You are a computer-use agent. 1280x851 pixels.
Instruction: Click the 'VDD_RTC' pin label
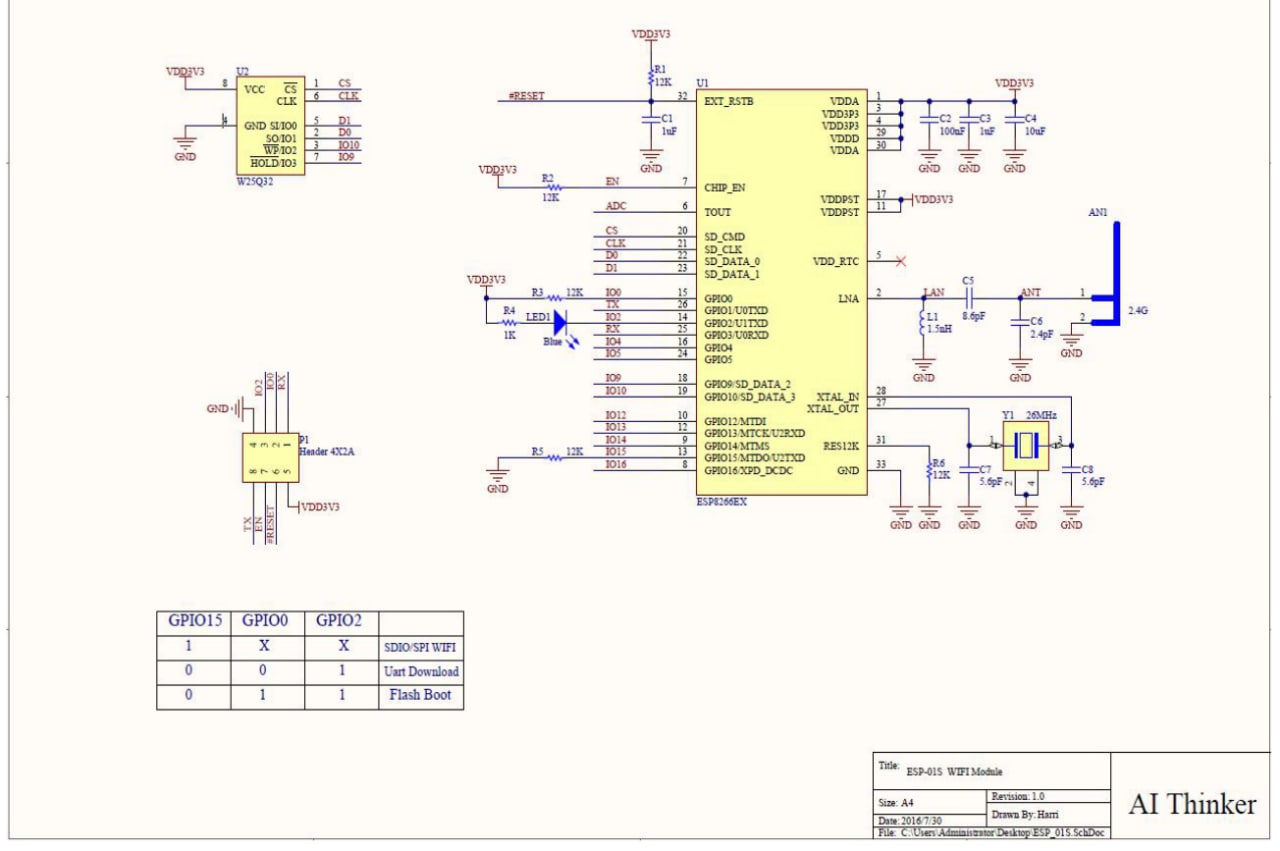836,261
